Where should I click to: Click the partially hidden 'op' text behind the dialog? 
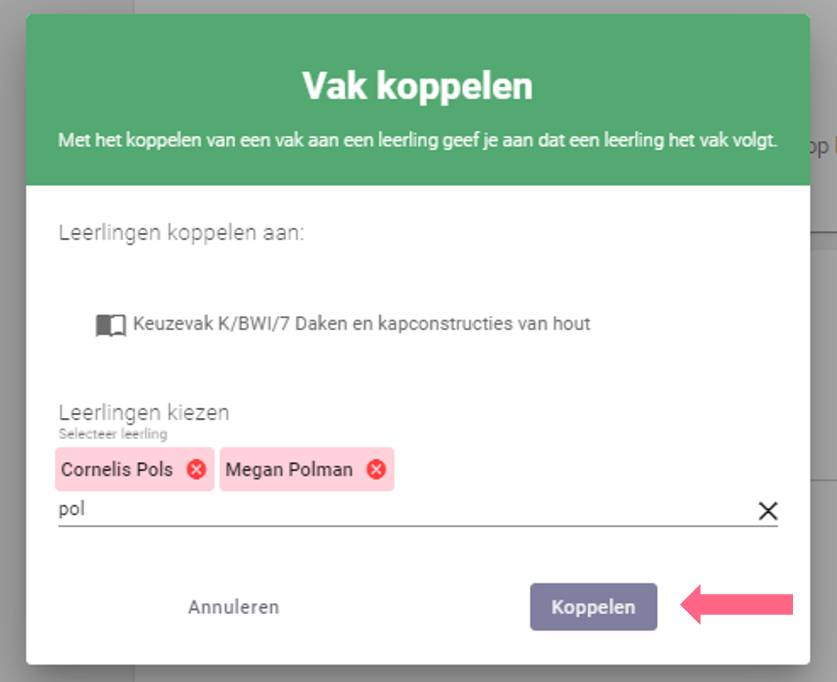pos(819,147)
